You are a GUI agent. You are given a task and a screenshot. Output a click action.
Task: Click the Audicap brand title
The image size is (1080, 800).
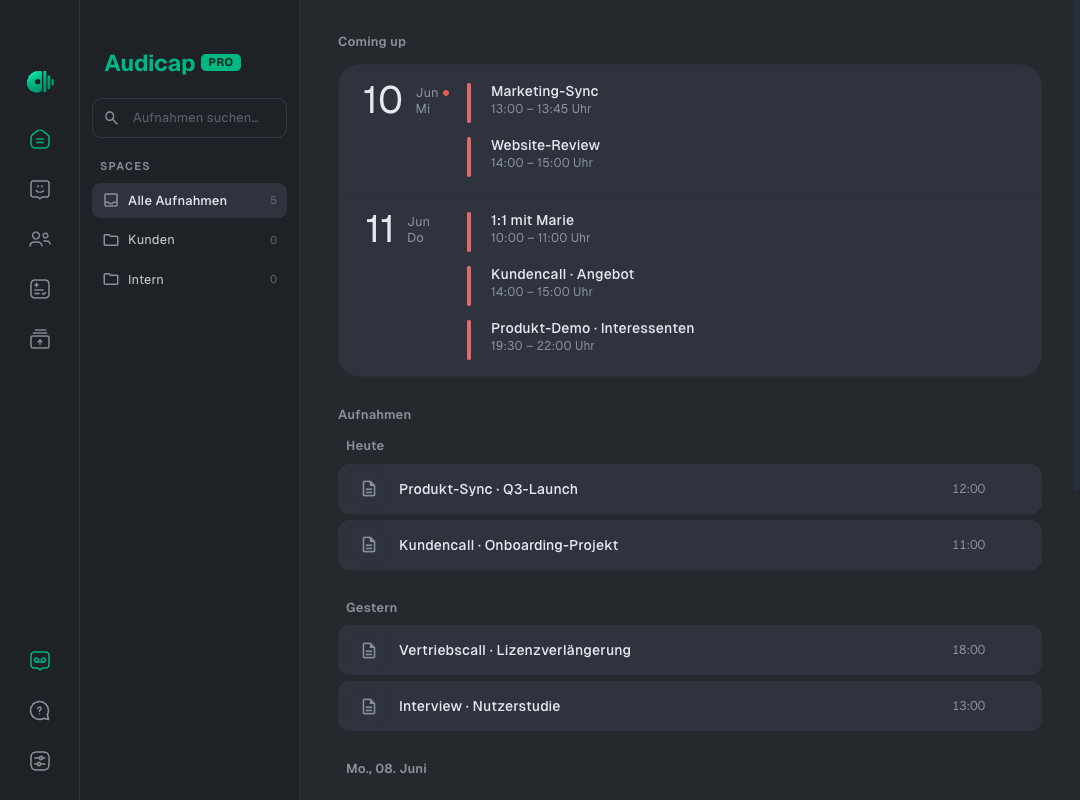[x=150, y=63]
